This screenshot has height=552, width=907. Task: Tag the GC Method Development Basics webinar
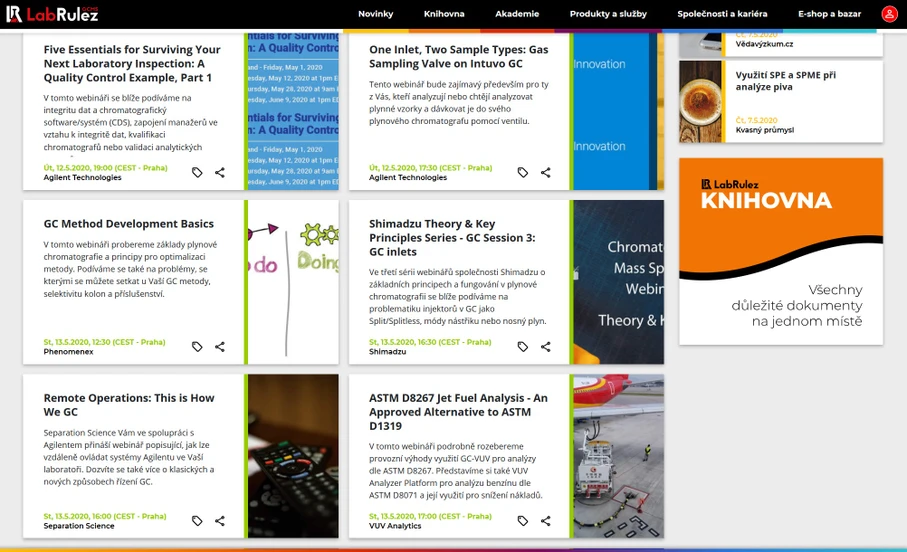pos(197,347)
